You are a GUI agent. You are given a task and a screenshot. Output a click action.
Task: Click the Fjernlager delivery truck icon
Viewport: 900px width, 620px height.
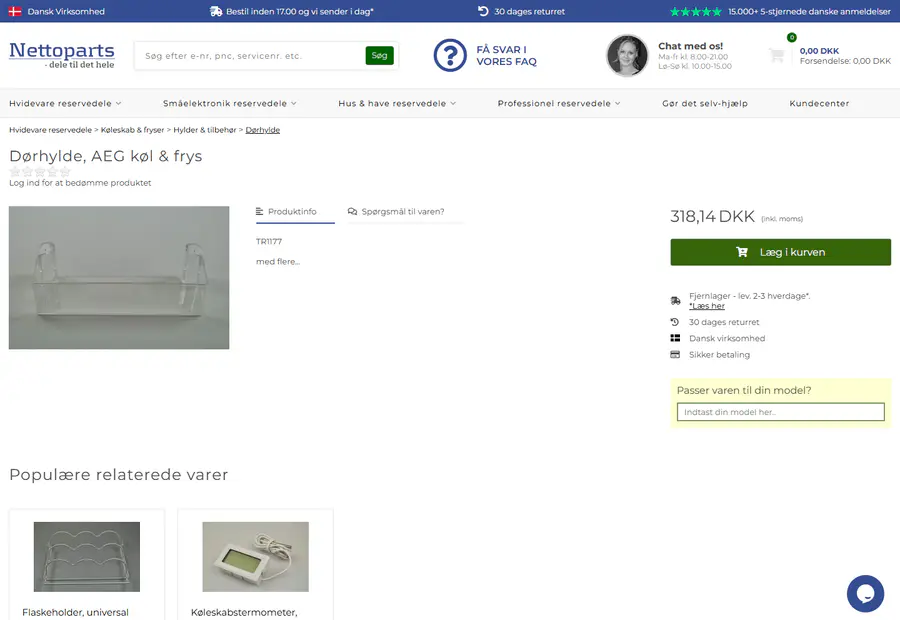[676, 301]
